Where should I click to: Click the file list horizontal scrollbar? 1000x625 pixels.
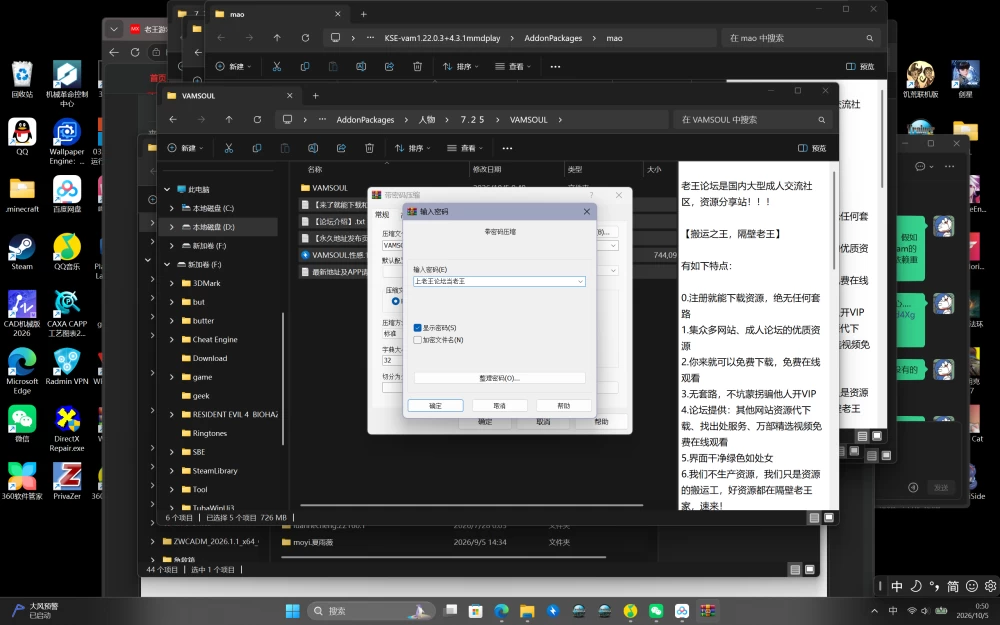(x=471, y=505)
